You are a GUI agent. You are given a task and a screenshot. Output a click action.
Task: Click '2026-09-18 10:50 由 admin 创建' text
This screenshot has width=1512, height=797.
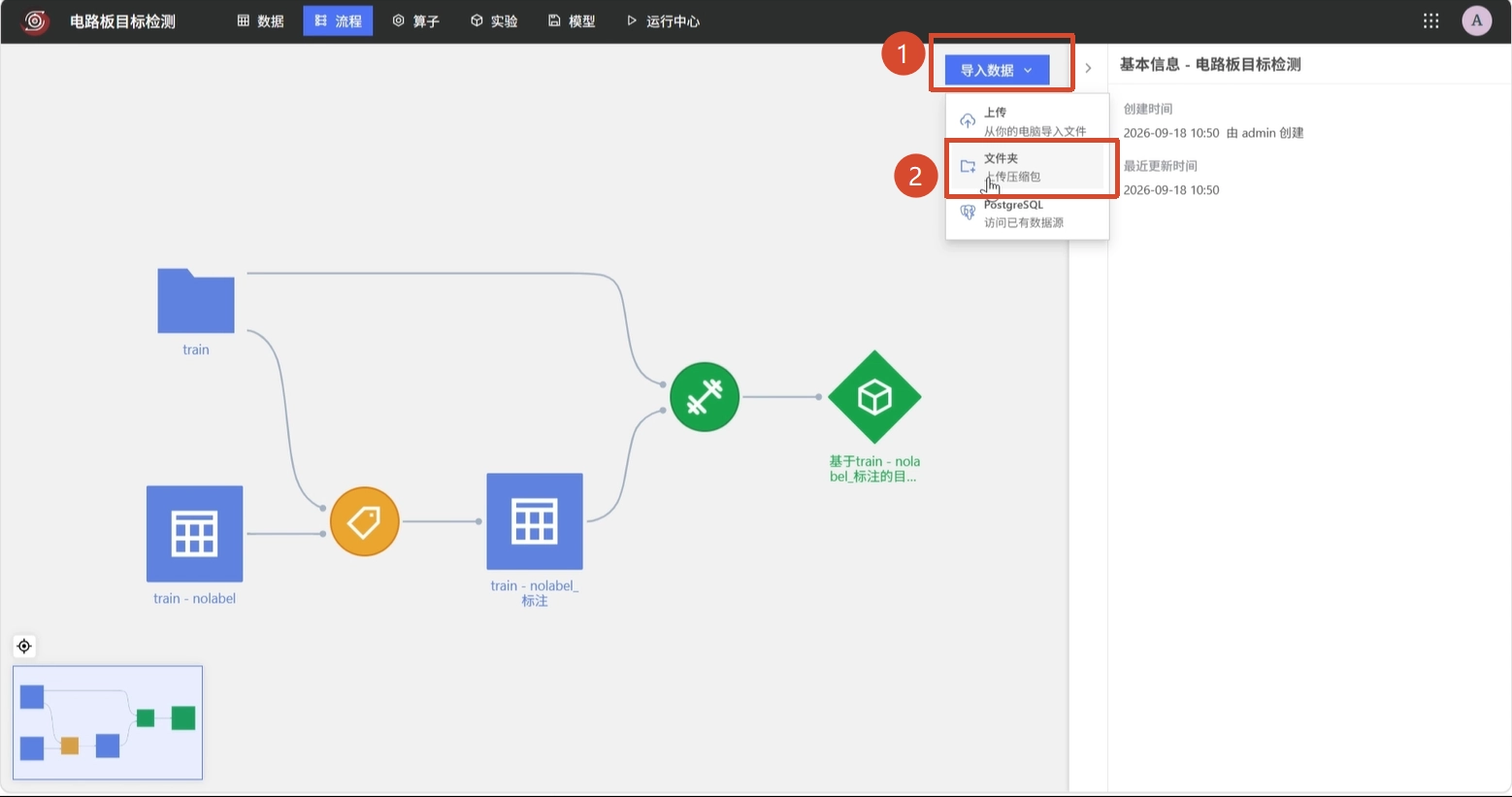1213,133
